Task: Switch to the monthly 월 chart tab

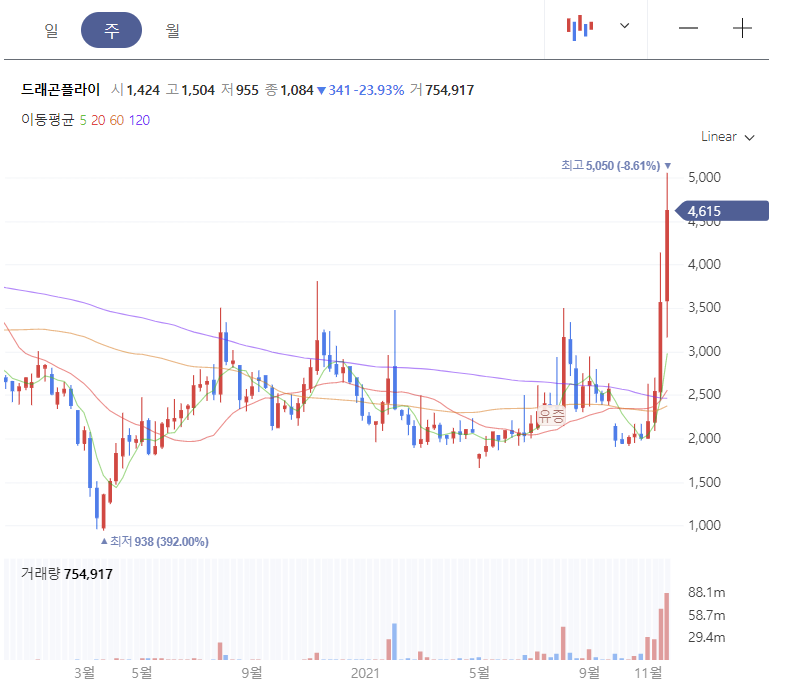Action: 172,31
